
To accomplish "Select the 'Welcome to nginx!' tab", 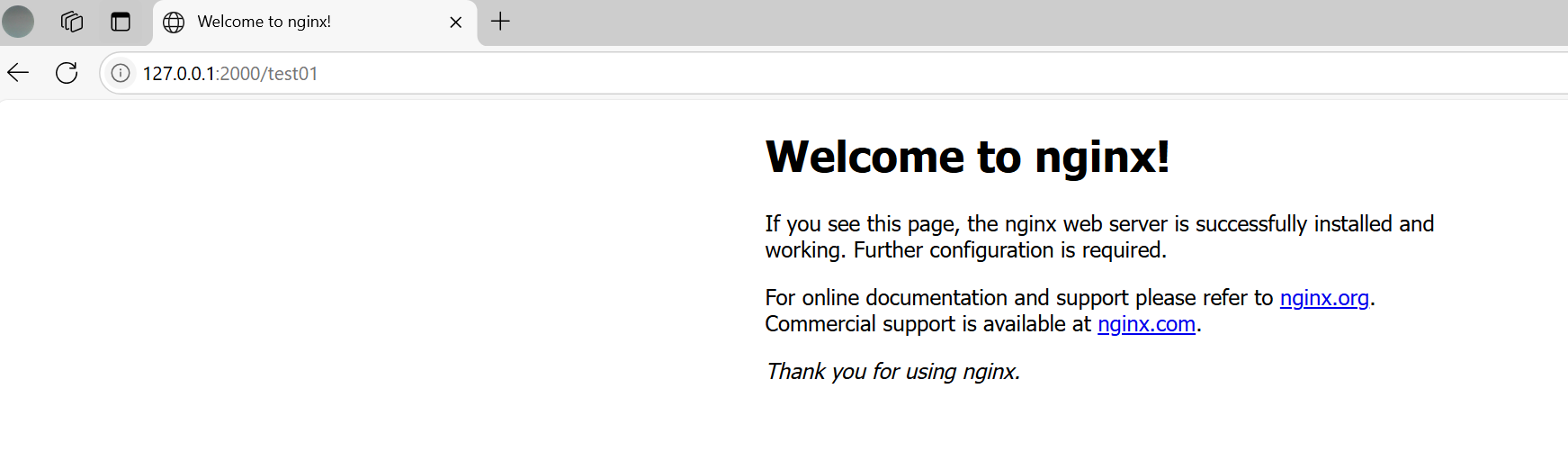I will pyautogui.click(x=315, y=22).
